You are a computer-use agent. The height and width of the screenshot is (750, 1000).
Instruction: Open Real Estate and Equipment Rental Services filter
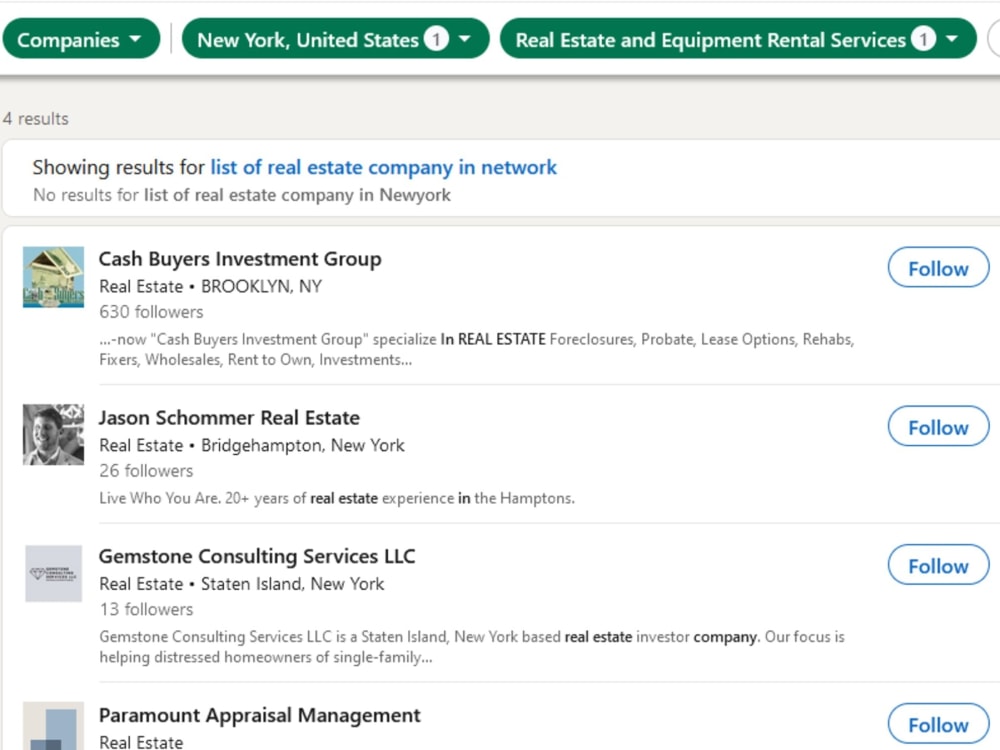click(x=738, y=40)
